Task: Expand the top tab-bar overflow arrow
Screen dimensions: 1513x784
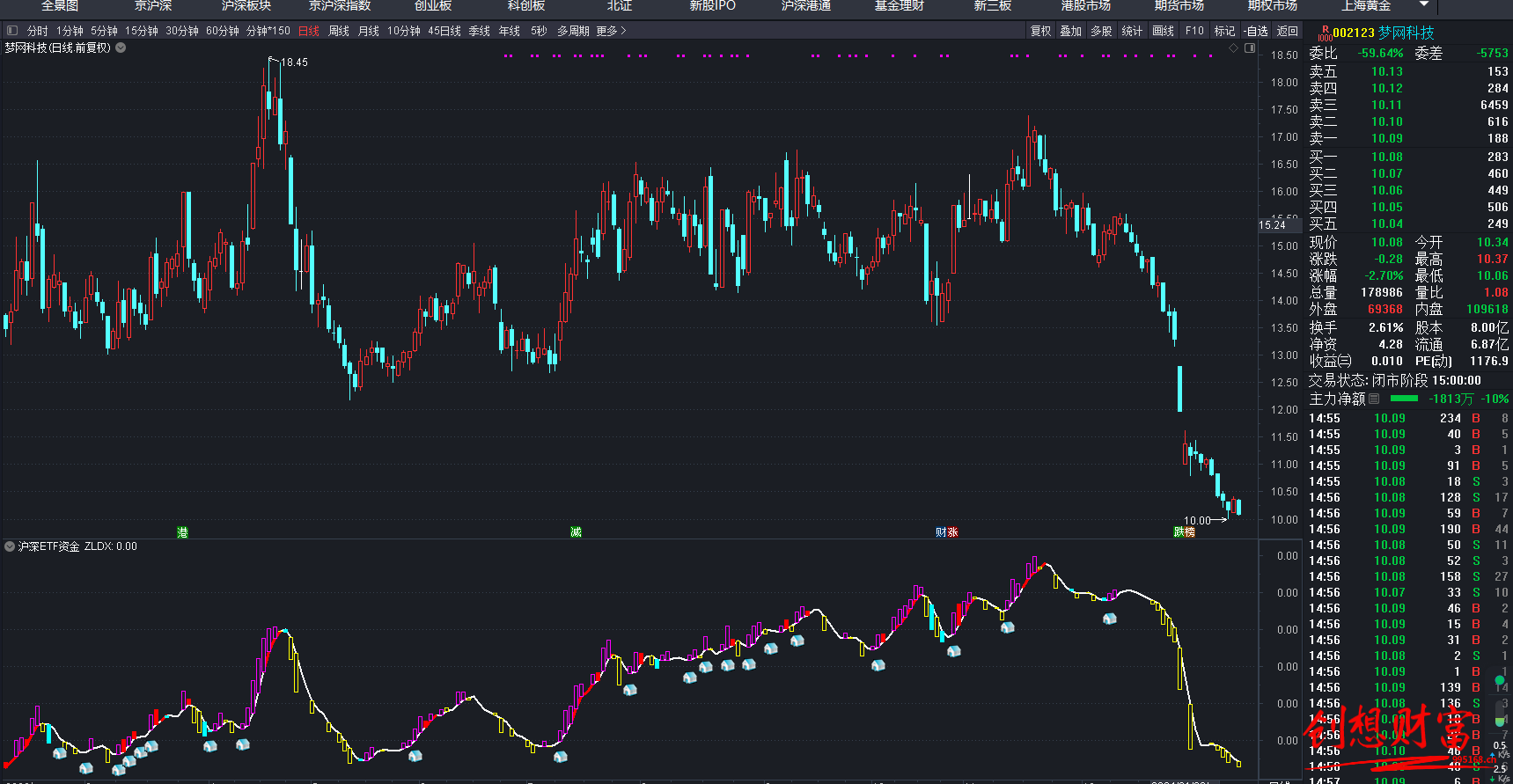Action: pyautogui.click(x=1424, y=5)
